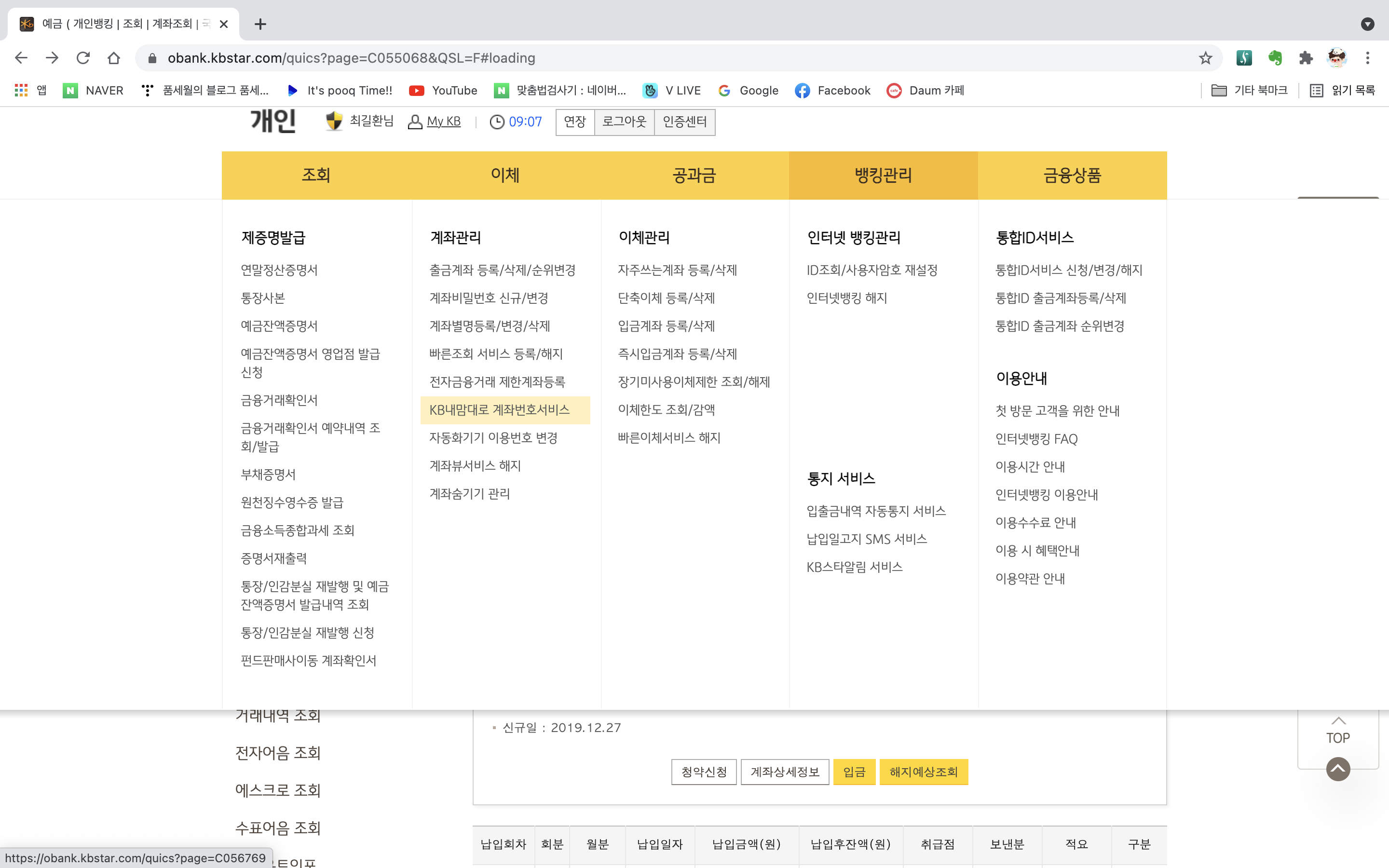This screenshot has width=1389, height=868.
Task: Select KB내맘대로 계좌번호서비스 menu item
Action: (499, 410)
